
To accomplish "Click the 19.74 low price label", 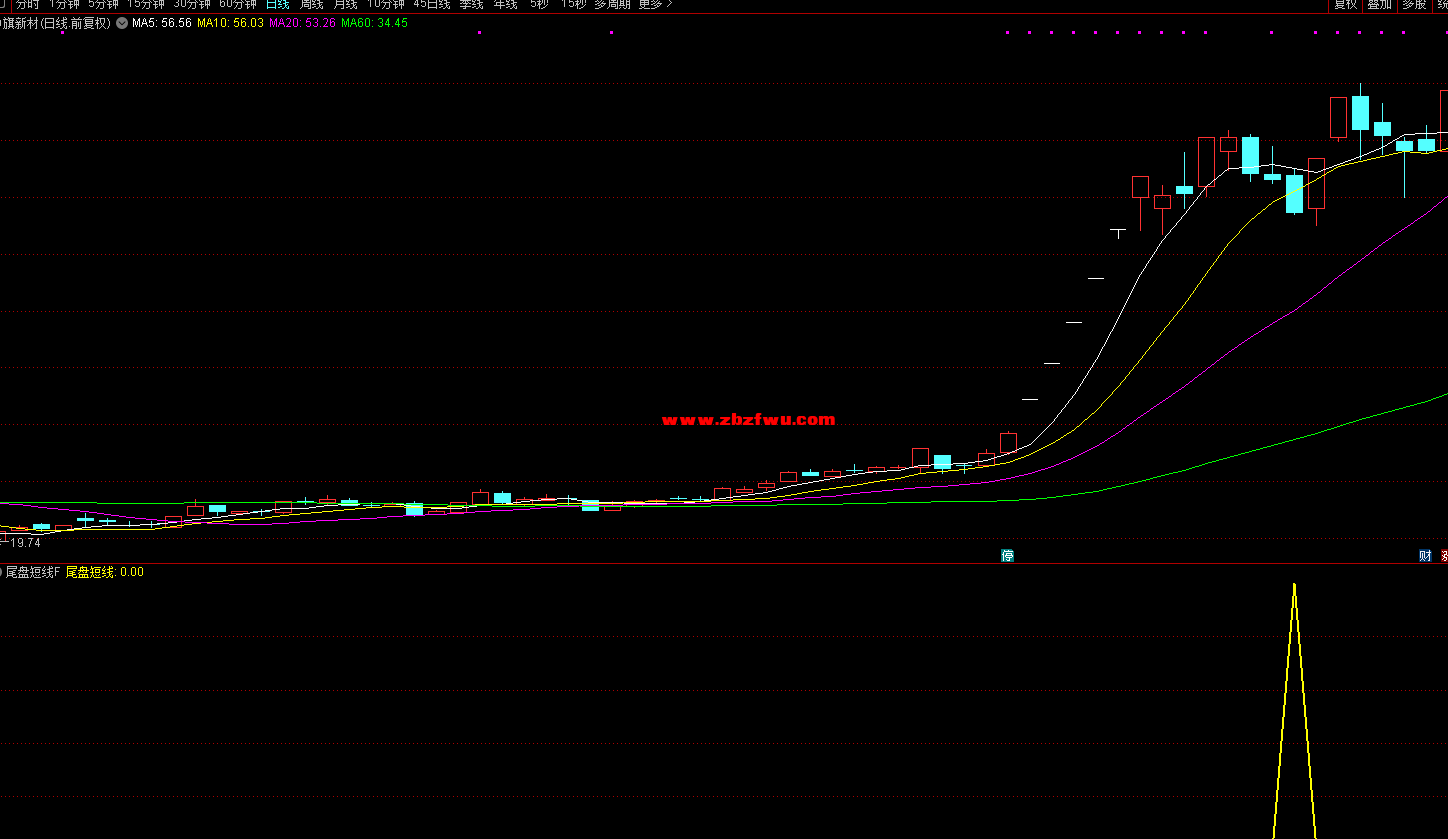I will pos(26,543).
